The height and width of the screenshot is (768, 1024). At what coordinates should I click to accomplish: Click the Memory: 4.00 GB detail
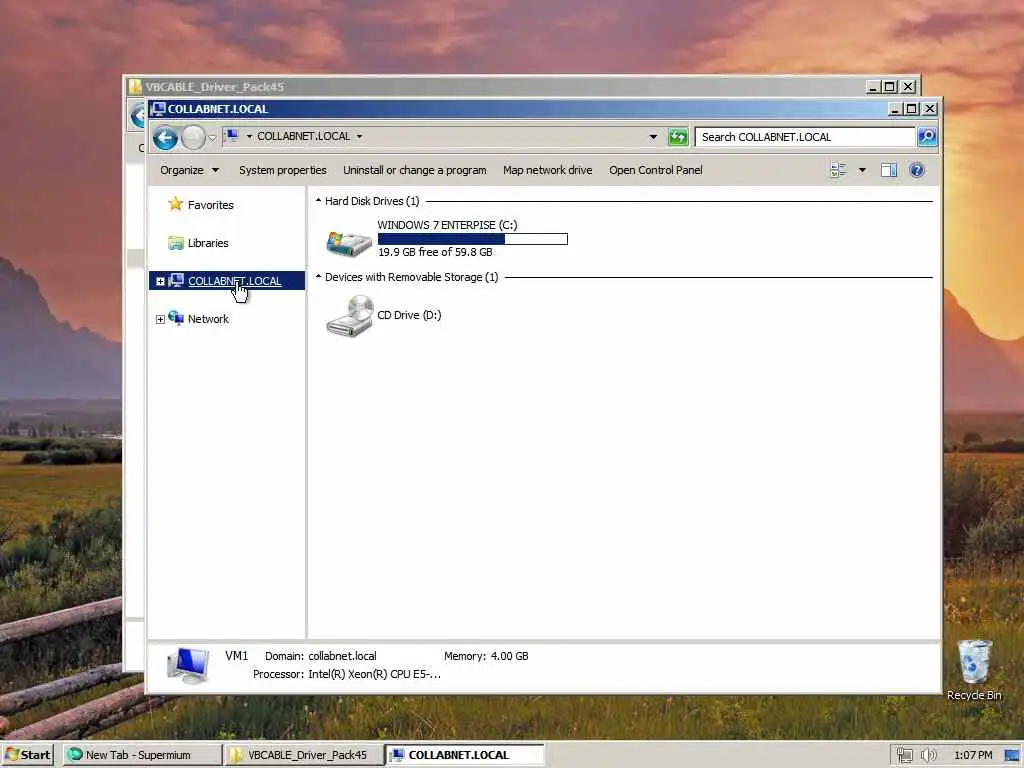pyautogui.click(x=486, y=656)
